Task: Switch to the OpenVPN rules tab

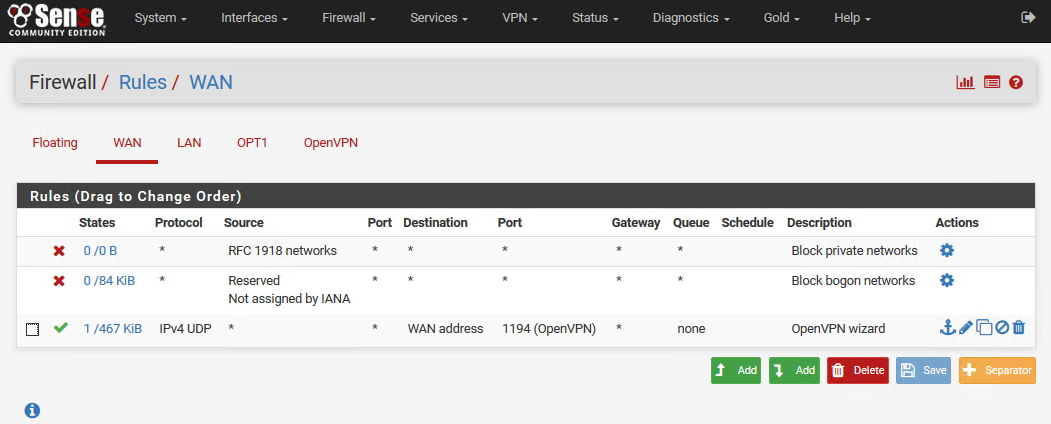Action: pos(330,143)
